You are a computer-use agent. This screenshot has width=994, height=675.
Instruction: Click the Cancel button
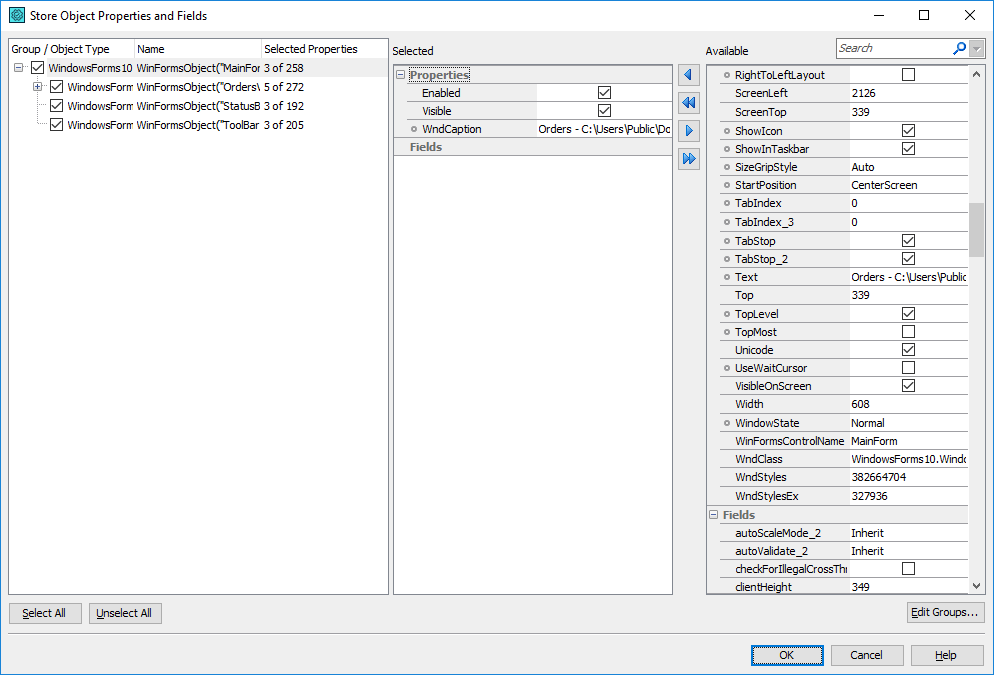click(x=867, y=655)
